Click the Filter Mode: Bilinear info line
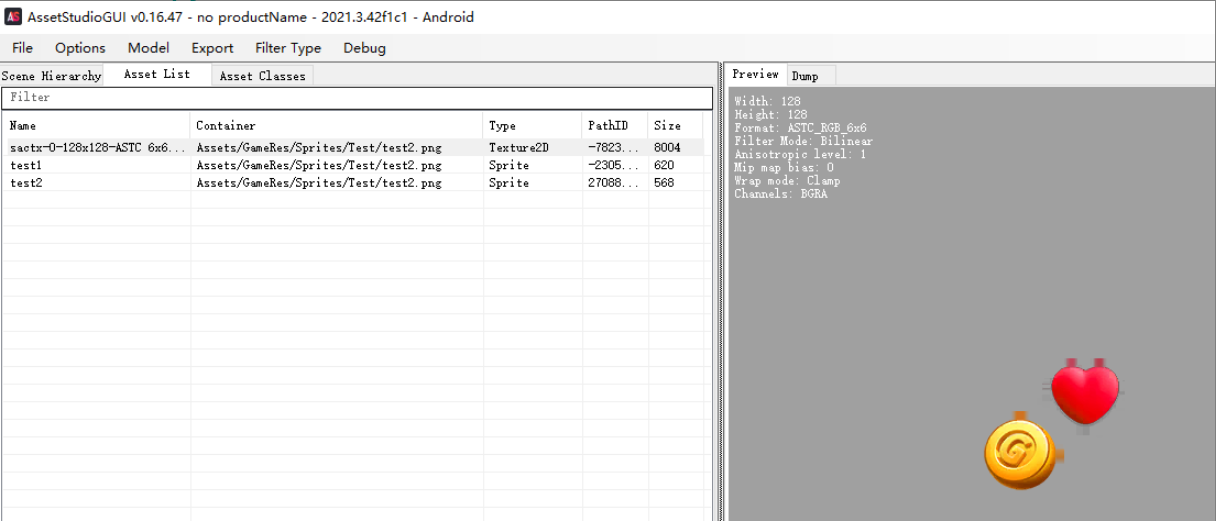 point(803,141)
